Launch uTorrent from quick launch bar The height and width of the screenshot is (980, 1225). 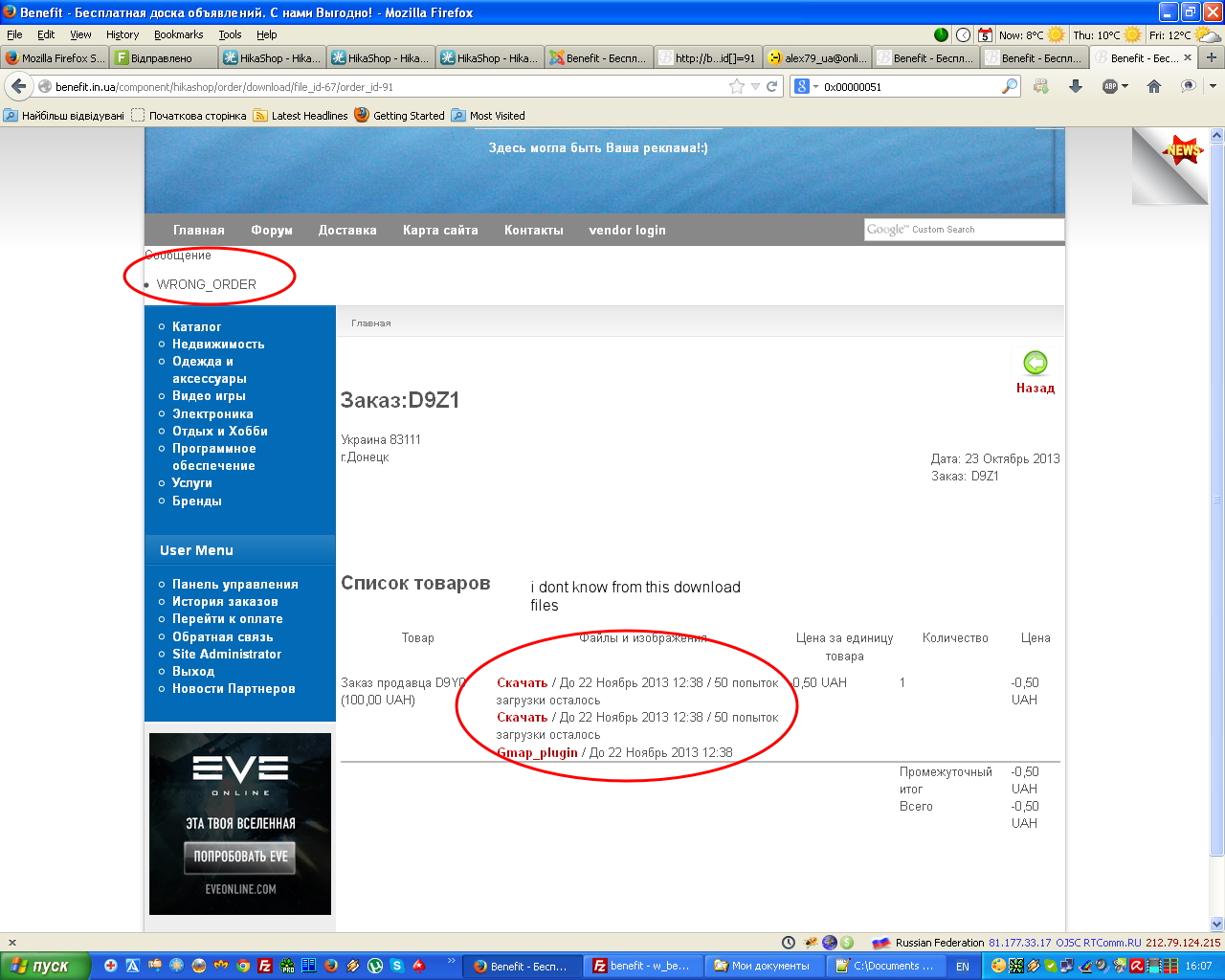pyautogui.click(x=375, y=966)
